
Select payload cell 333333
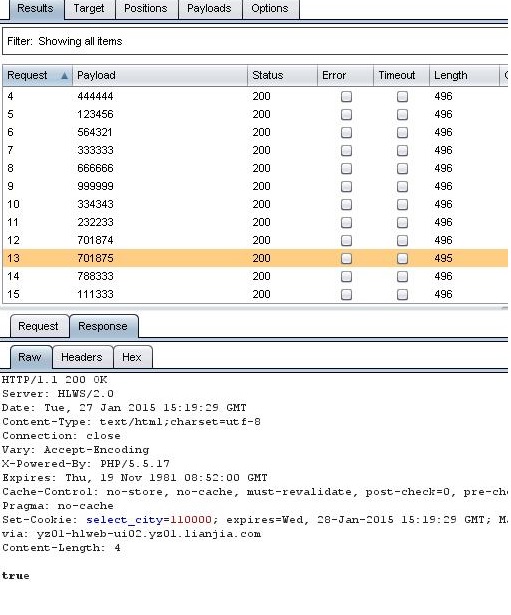click(x=95, y=151)
